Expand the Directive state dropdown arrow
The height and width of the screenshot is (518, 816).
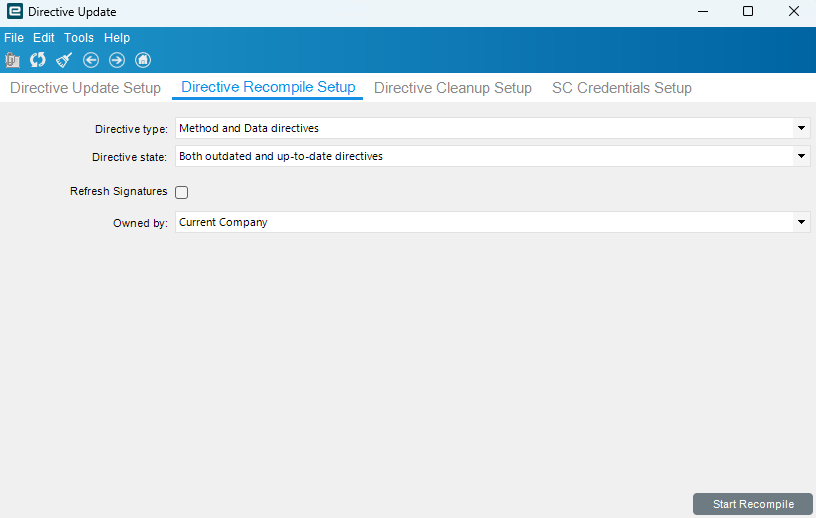click(x=801, y=156)
